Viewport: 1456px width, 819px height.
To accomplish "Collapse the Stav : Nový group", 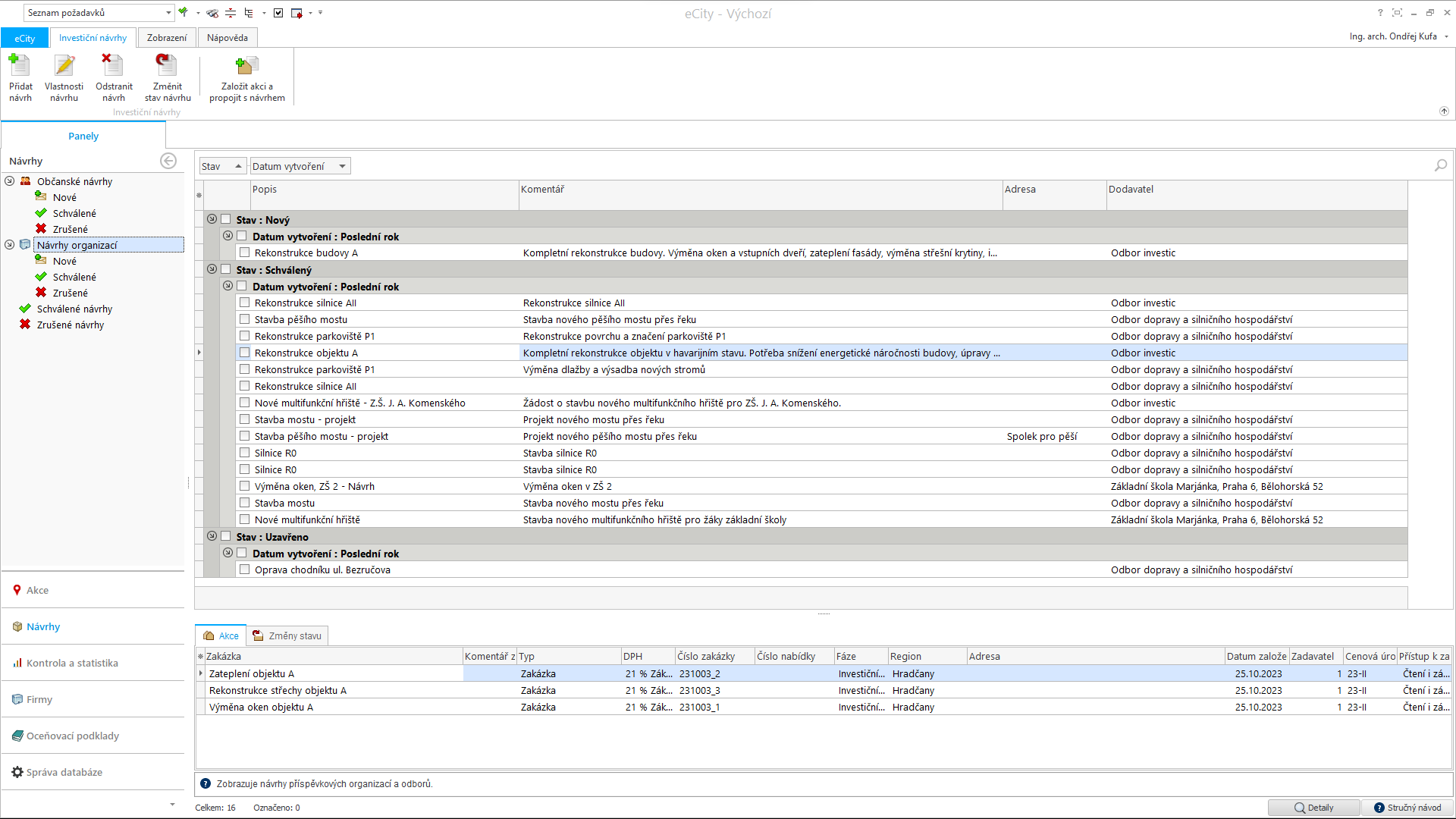I will (212, 219).
